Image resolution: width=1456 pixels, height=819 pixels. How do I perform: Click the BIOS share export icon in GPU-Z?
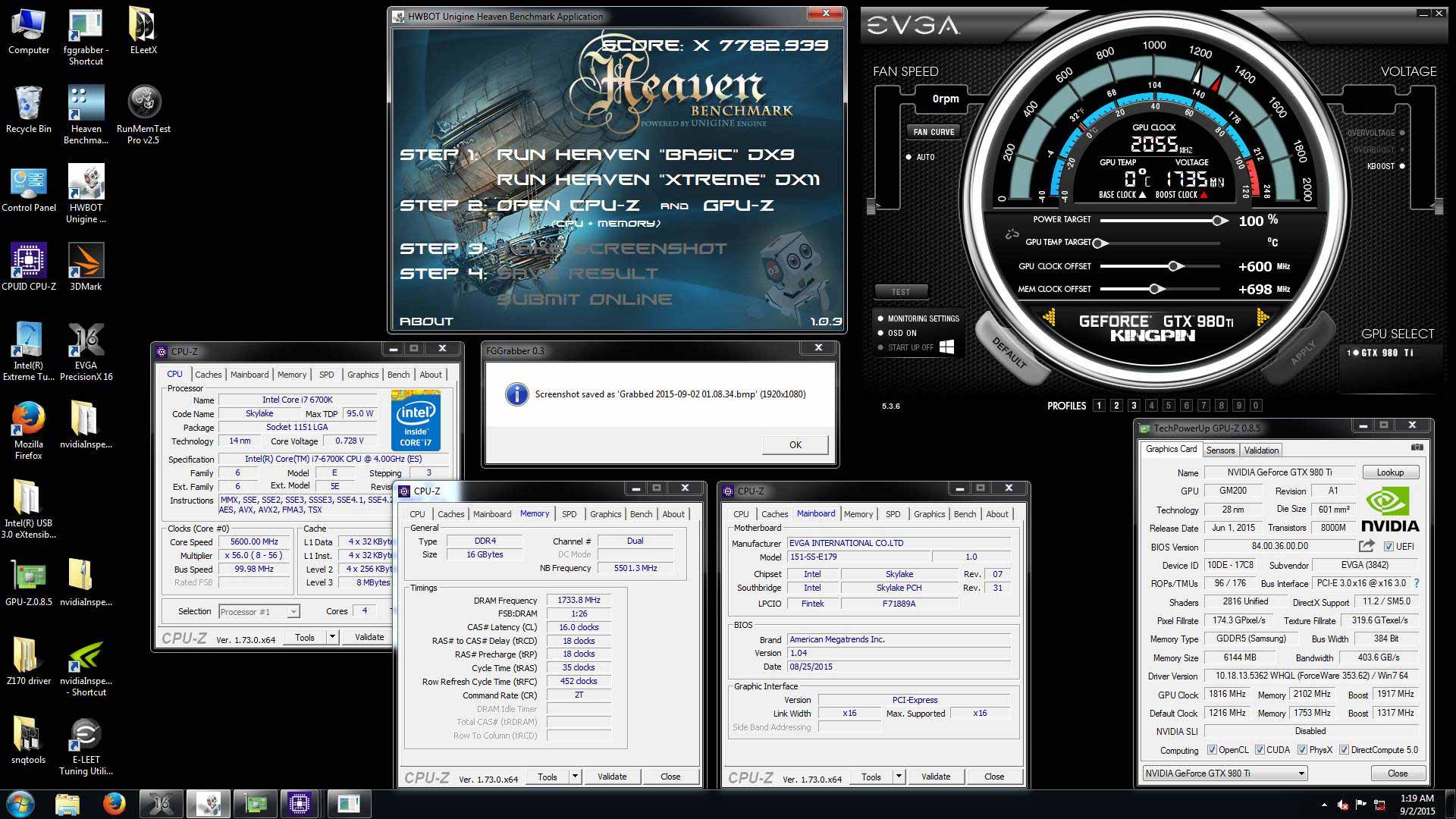(1367, 546)
